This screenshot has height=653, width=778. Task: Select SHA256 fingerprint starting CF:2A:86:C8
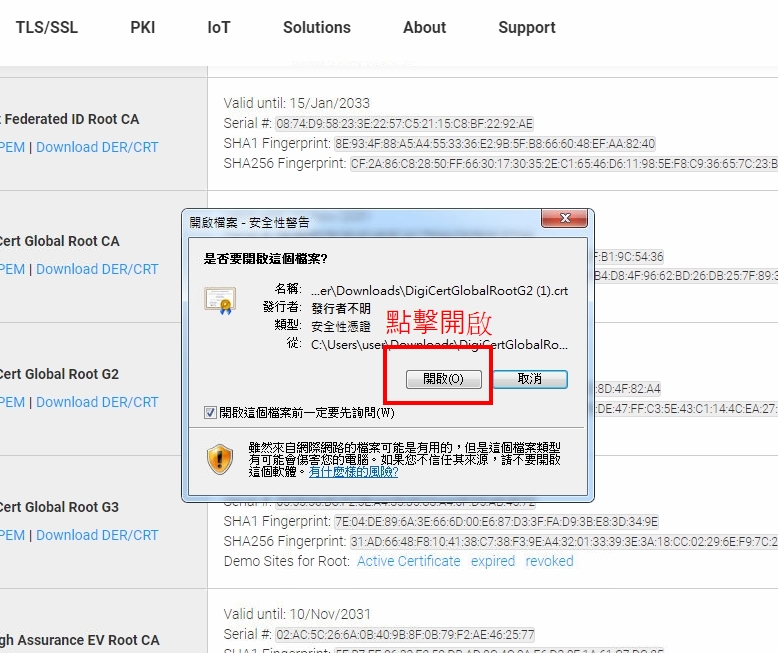tap(564, 164)
